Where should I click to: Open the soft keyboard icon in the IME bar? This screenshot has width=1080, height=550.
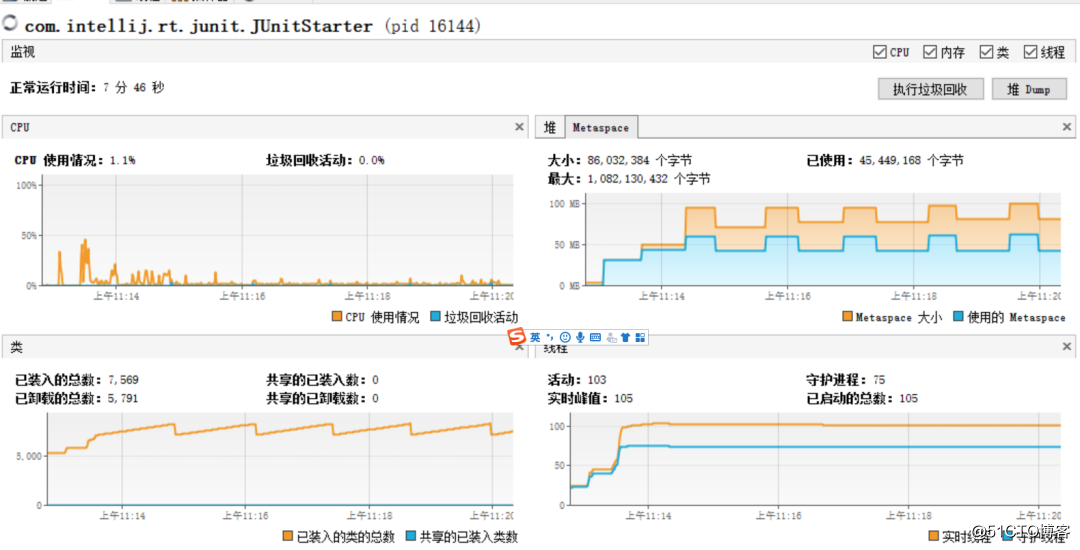596,337
